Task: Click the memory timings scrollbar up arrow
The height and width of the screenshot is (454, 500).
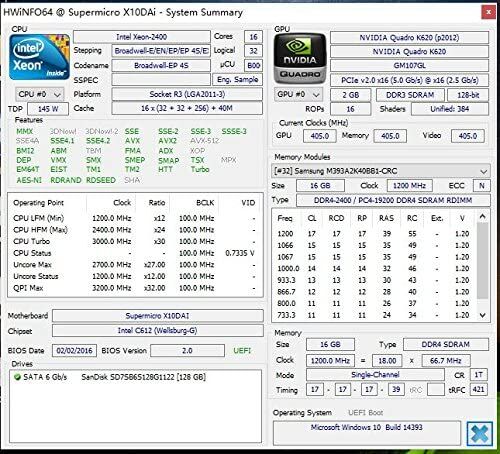Action: point(482,216)
